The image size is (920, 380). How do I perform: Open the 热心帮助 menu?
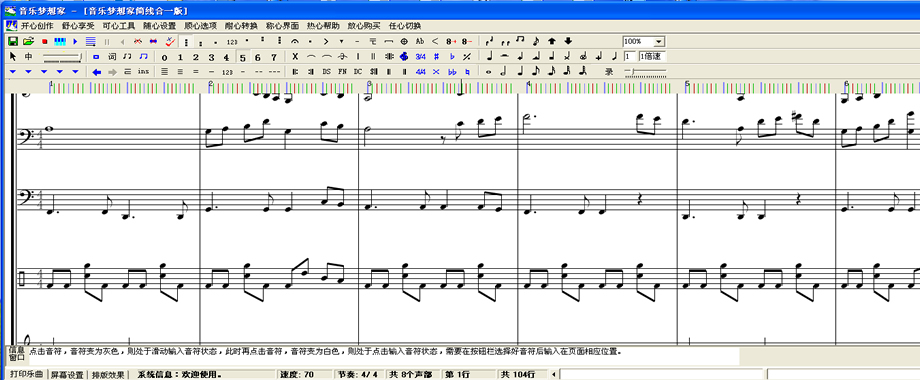tap(323, 26)
